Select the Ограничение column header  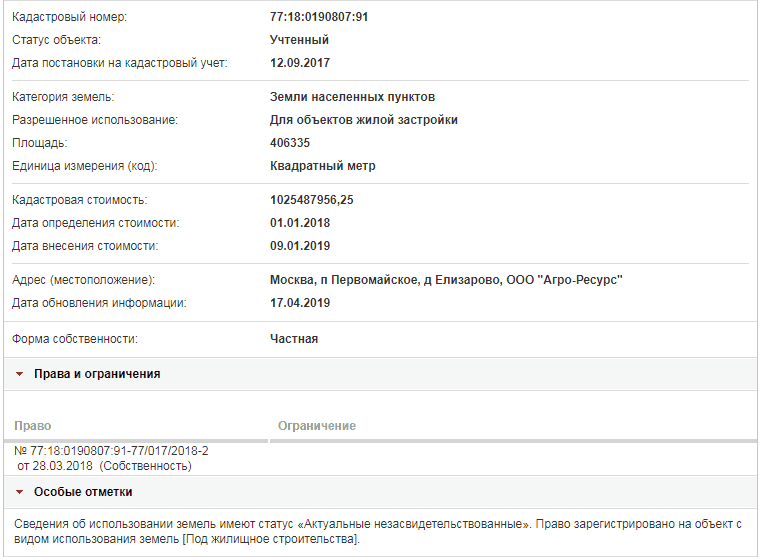coord(317,426)
